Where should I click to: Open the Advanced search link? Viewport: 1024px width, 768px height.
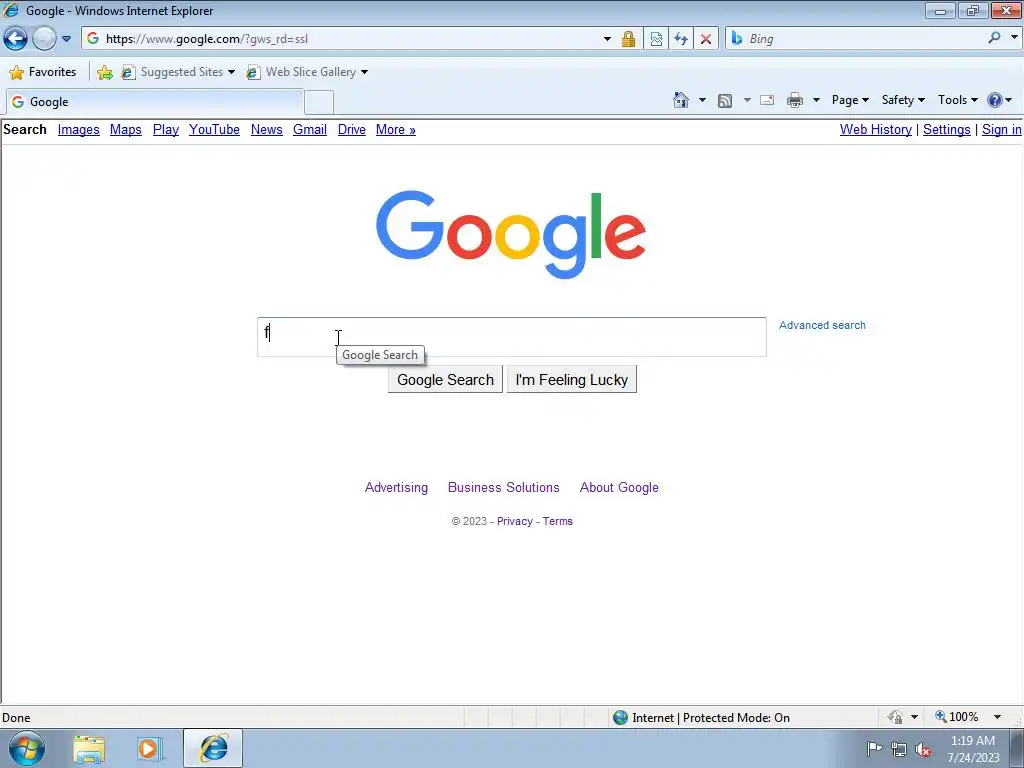[x=822, y=325]
